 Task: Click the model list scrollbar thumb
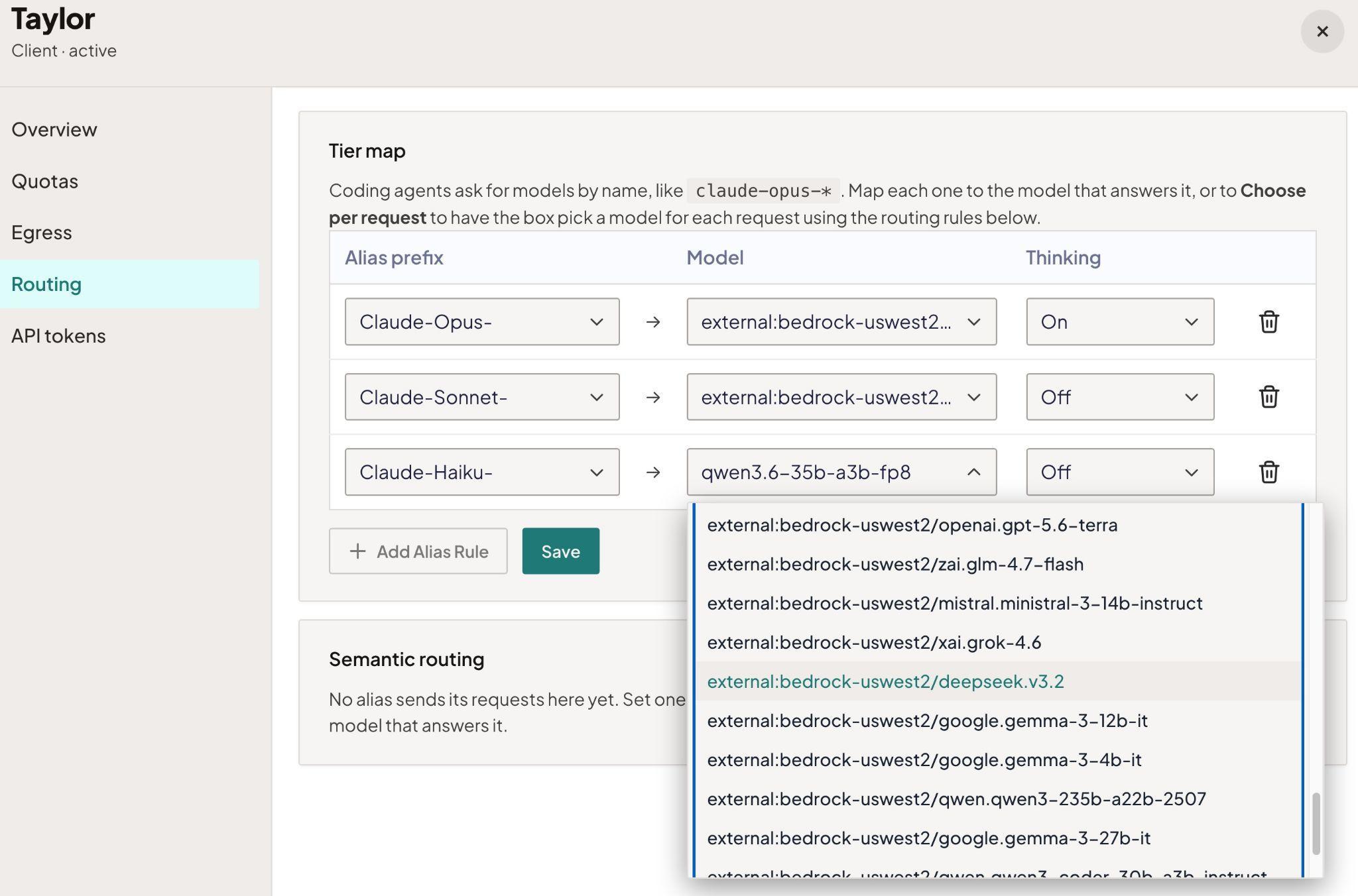pos(1316,823)
